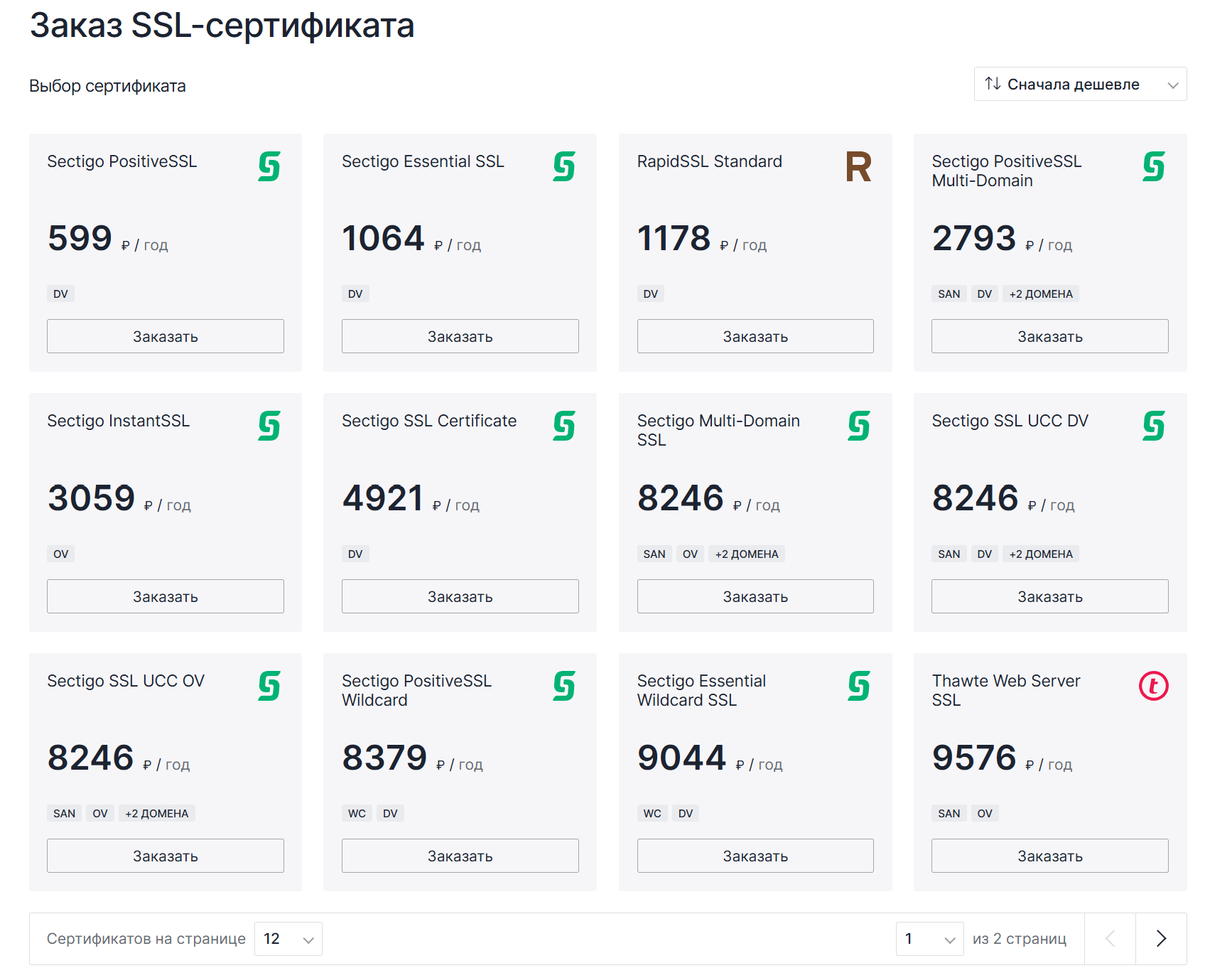Click +2 ДОМЕНА tag on PositiveSSL Multi-Domain card
Screen dimensions: 1232x968
pyautogui.click(x=1041, y=294)
